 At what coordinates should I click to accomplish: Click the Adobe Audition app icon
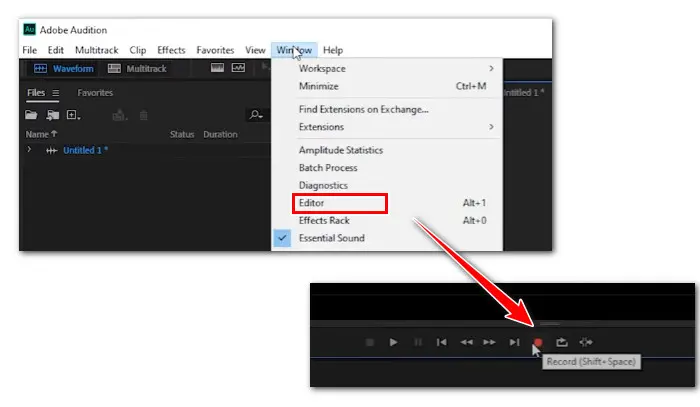[29, 30]
